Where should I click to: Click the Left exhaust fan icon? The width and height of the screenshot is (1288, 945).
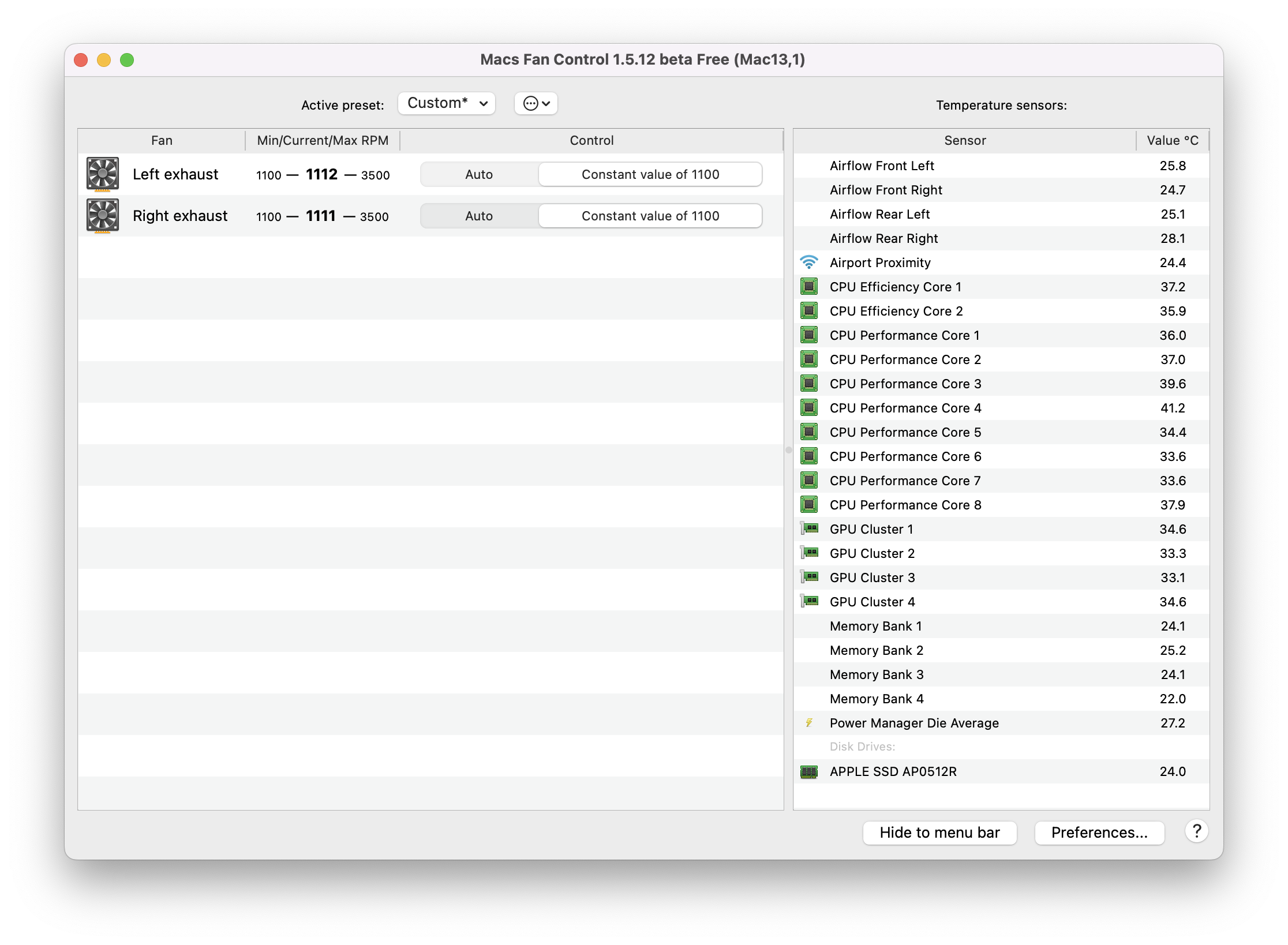pos(103,174)
